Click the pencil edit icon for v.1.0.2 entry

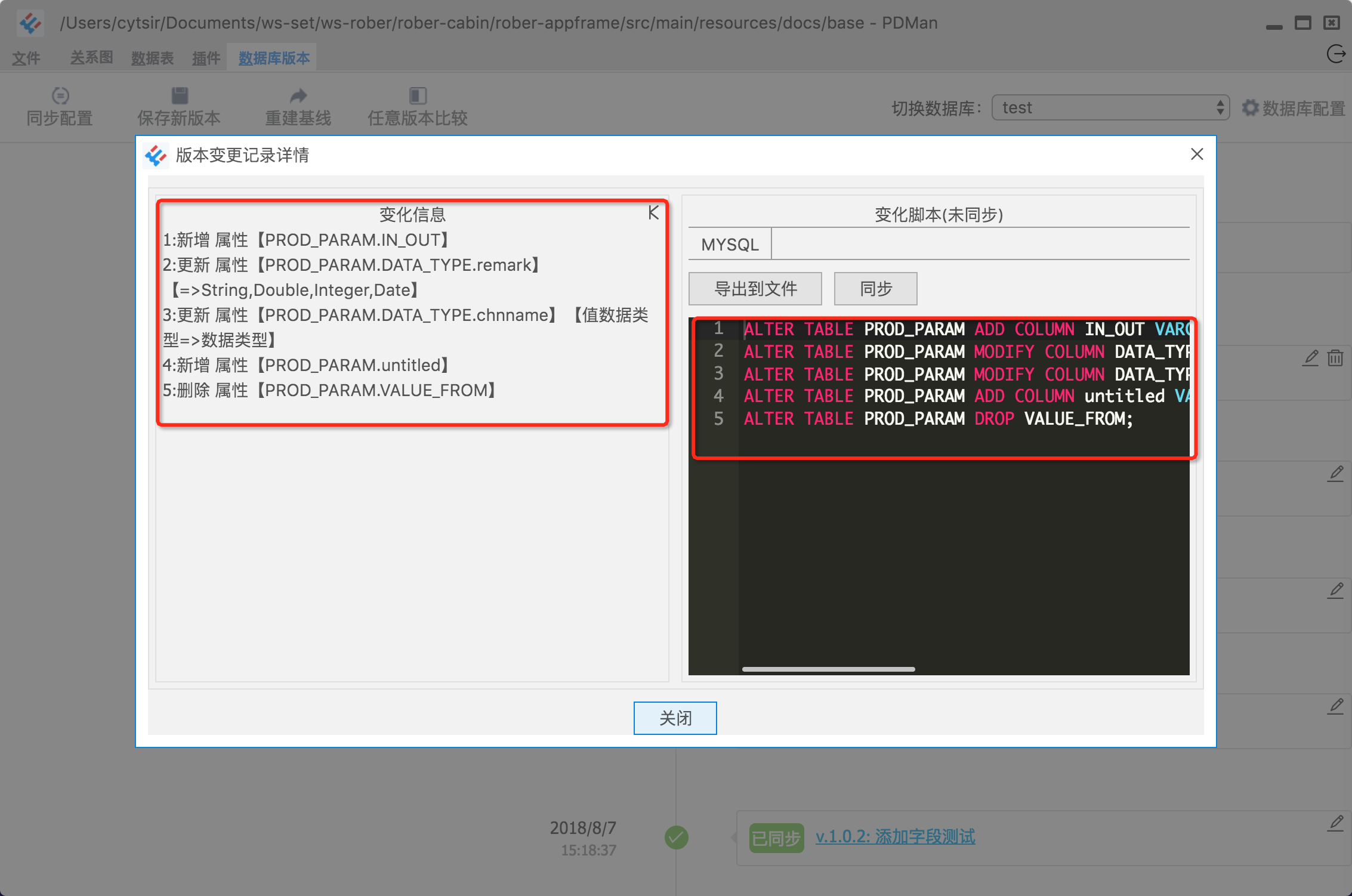[1336, 823]
